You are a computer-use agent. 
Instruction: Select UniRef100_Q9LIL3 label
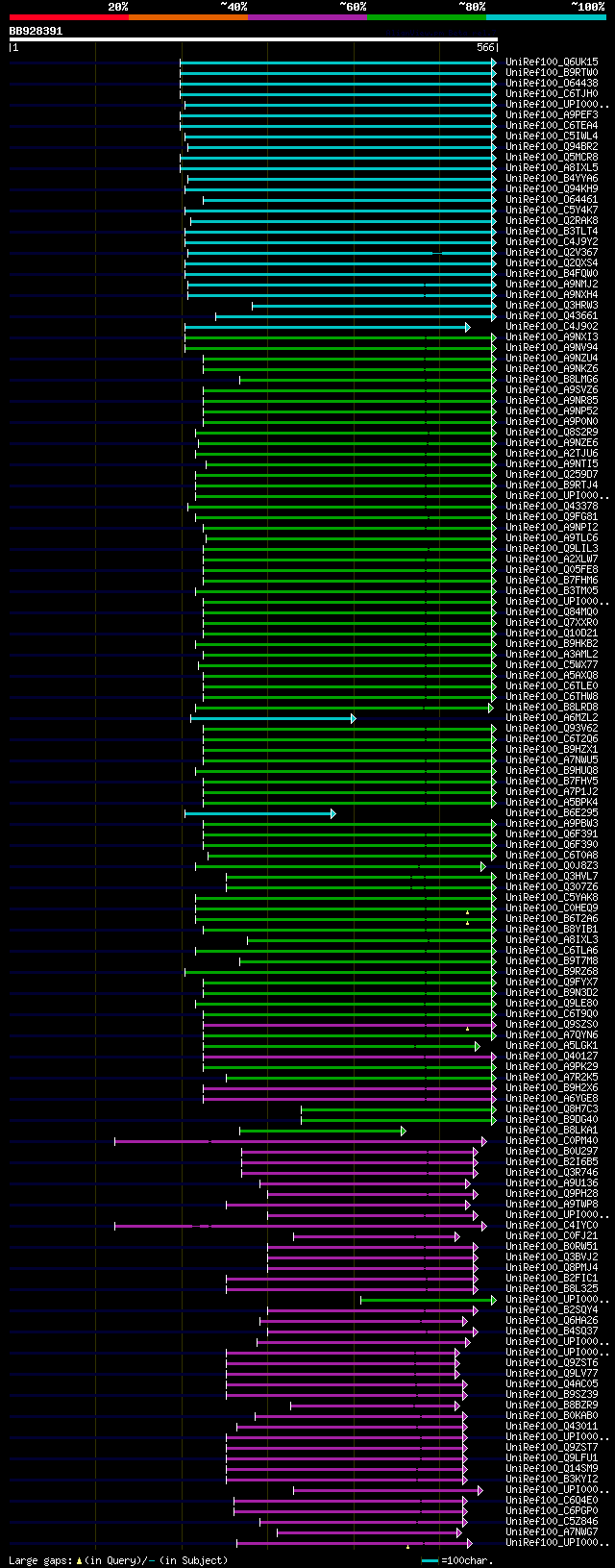[x=552, y=549]
